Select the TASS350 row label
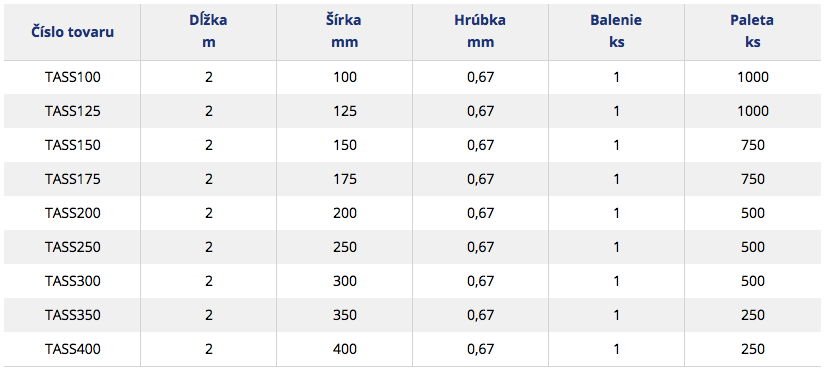 72,315
